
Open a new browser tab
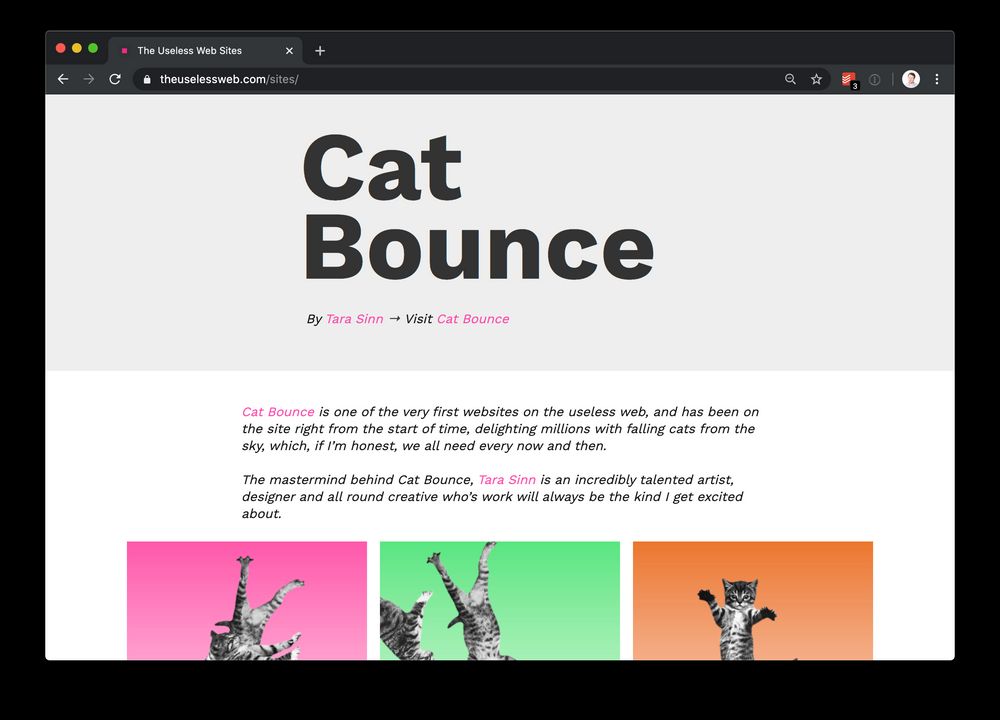[320, 50]
